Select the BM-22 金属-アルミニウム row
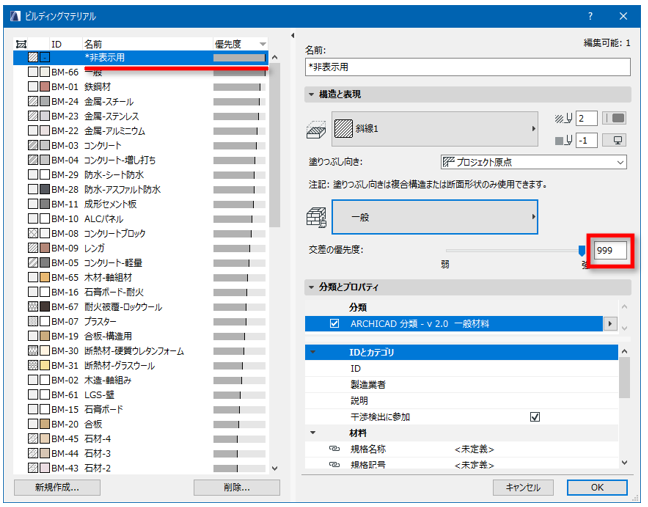Image resolution: width=648 pixels, height=507 pixels. pos(141,131)
